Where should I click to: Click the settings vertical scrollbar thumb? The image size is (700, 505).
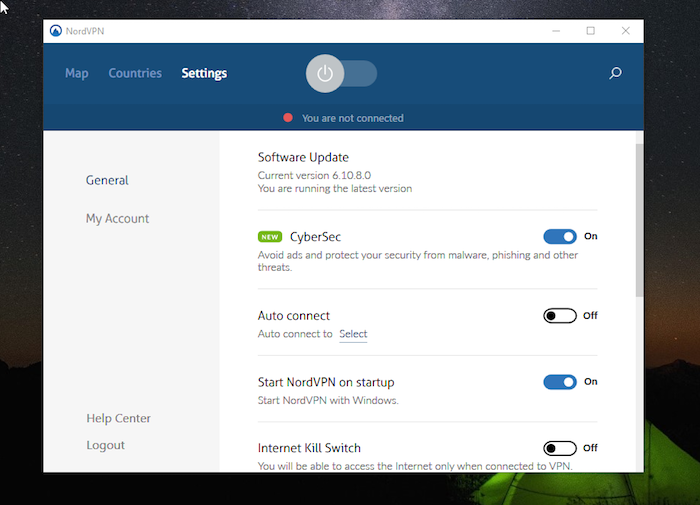[639, 220]
